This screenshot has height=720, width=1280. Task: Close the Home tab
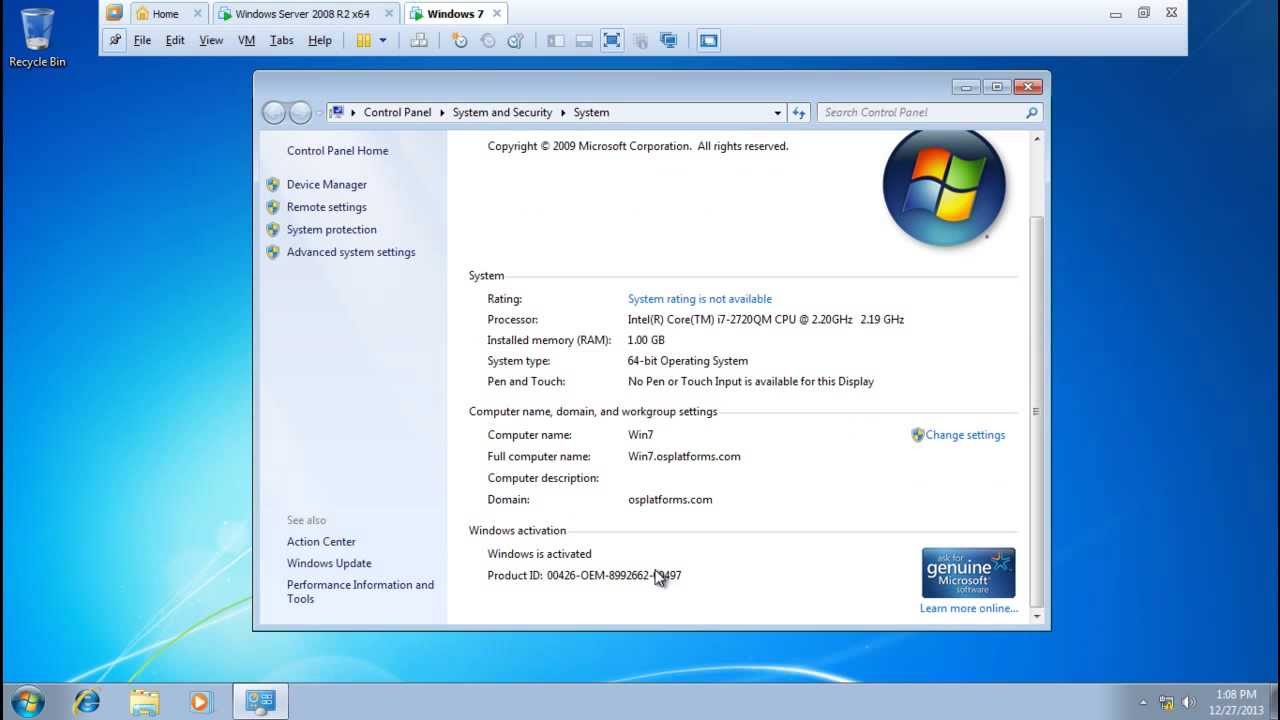(x=197, y=14)
